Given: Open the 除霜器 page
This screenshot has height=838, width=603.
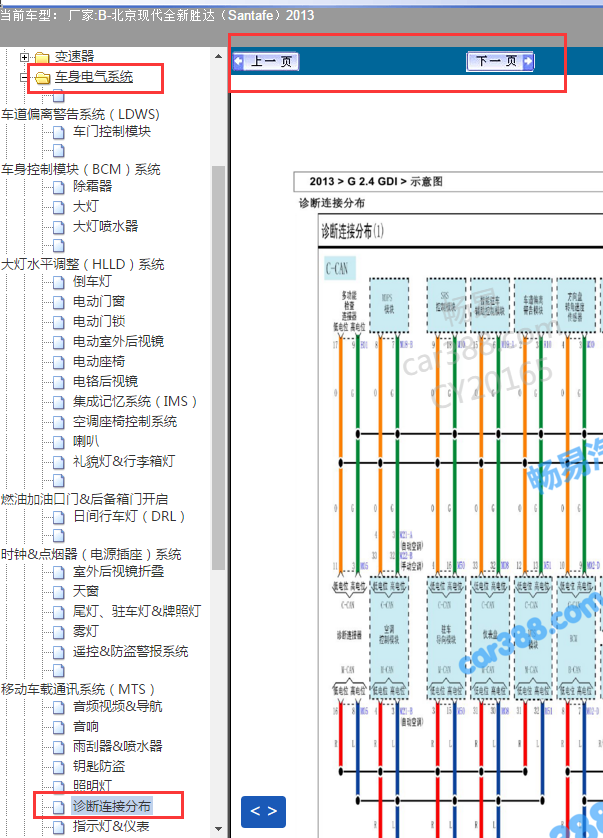Looking at the screenshot, I should point(92,186).
